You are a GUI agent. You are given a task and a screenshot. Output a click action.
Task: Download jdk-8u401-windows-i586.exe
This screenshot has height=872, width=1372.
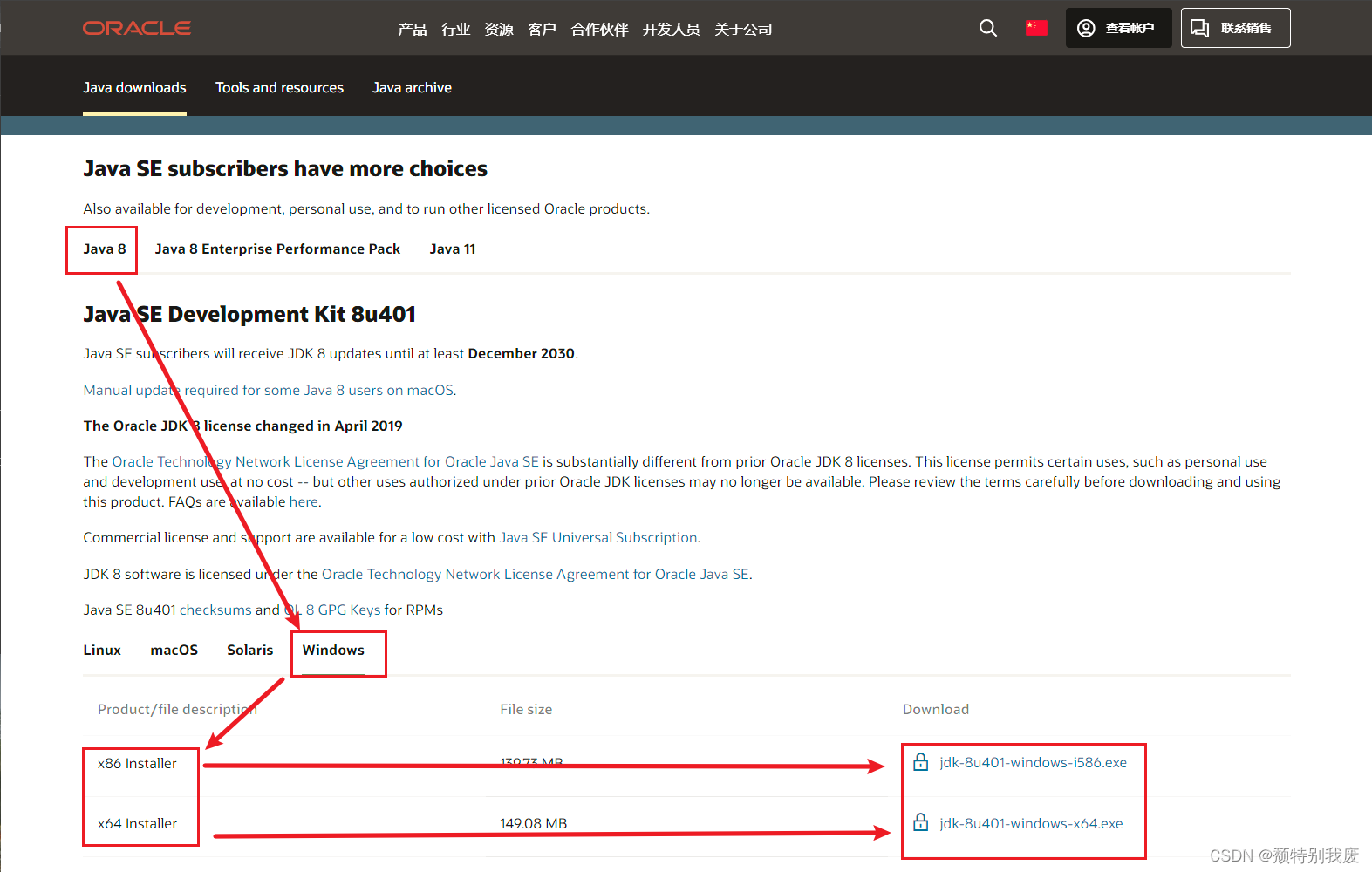coord(1033,762)
